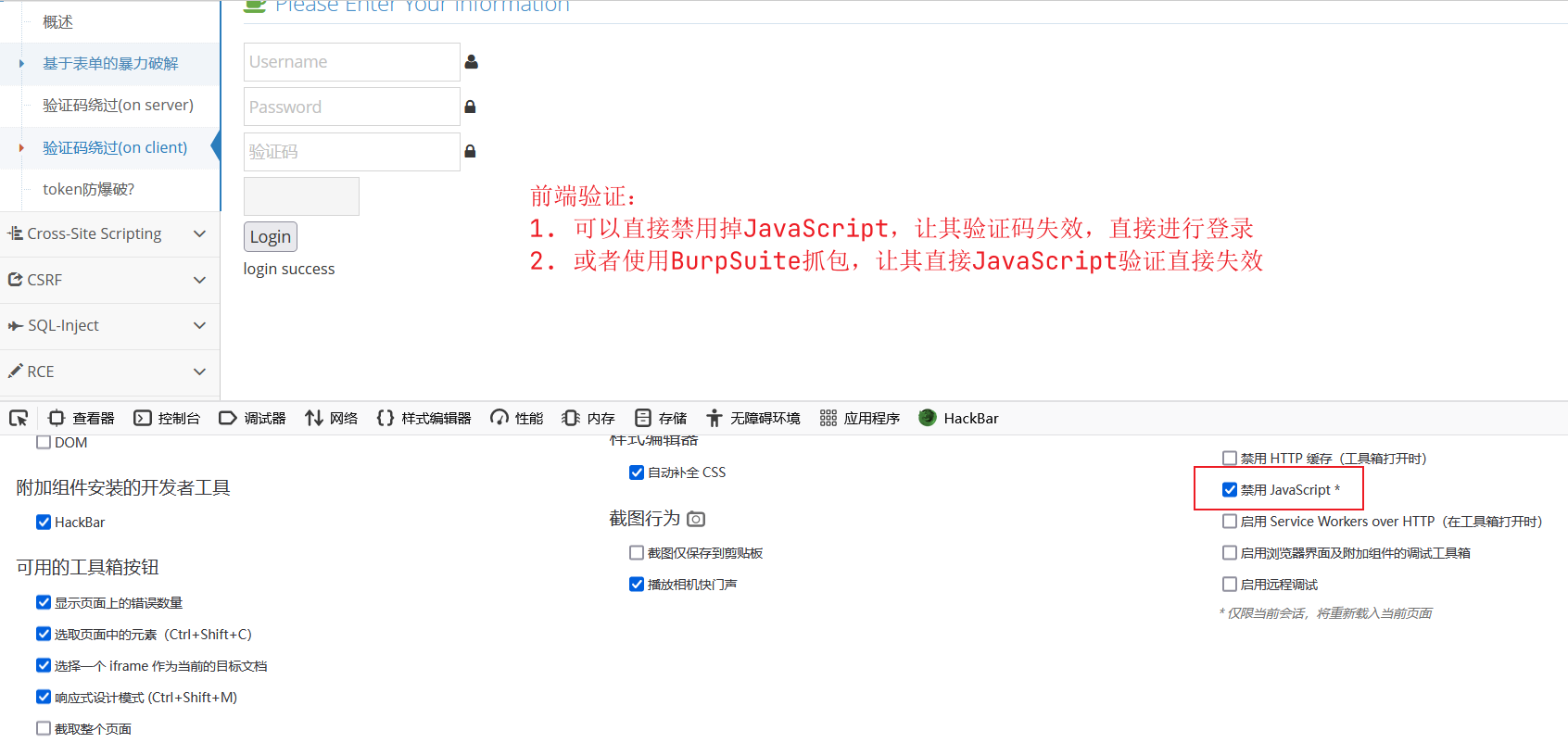Open the Application (应用程序) tab
The image size is (1568, 743).
coord(860,418)
